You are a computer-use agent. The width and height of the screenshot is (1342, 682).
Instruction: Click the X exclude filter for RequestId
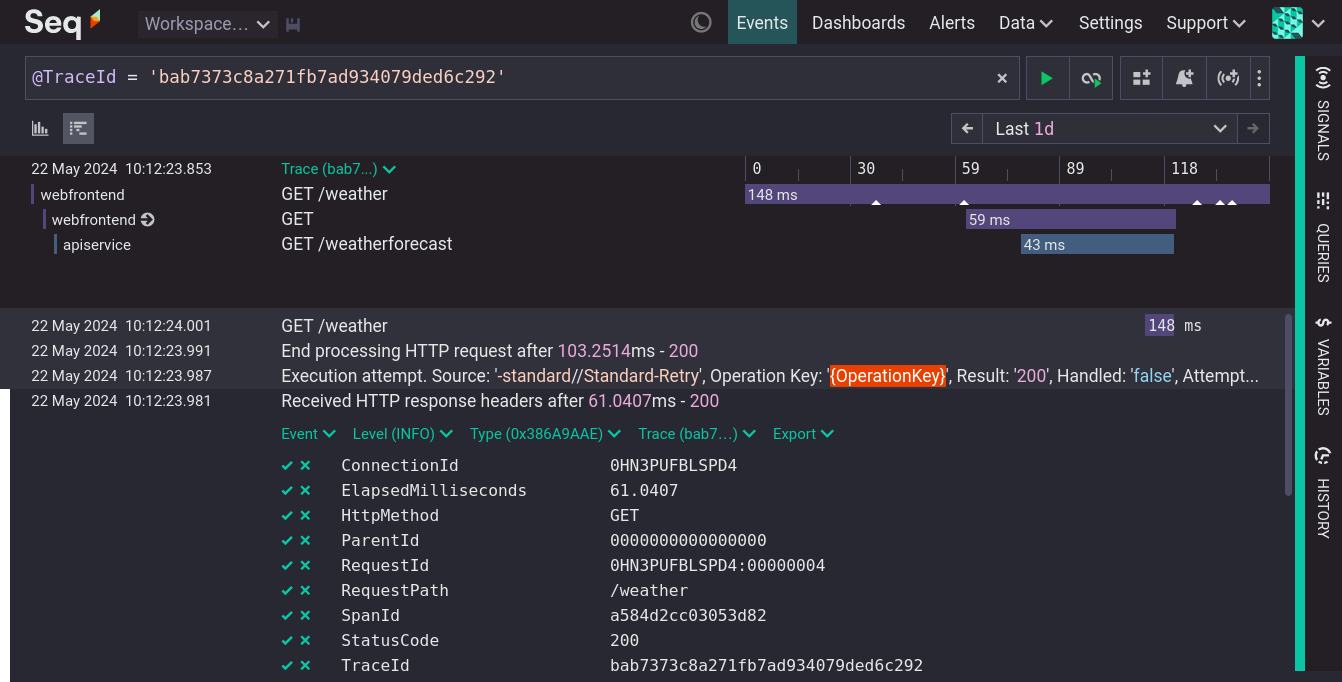pyautogui.click(x=305, y=566)
